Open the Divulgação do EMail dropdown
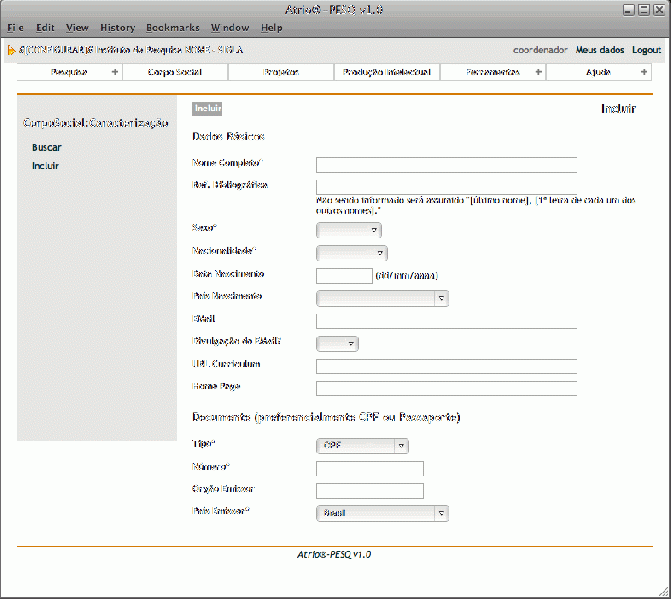The width and height of the screenshot is (671, 599). point(337,344)
